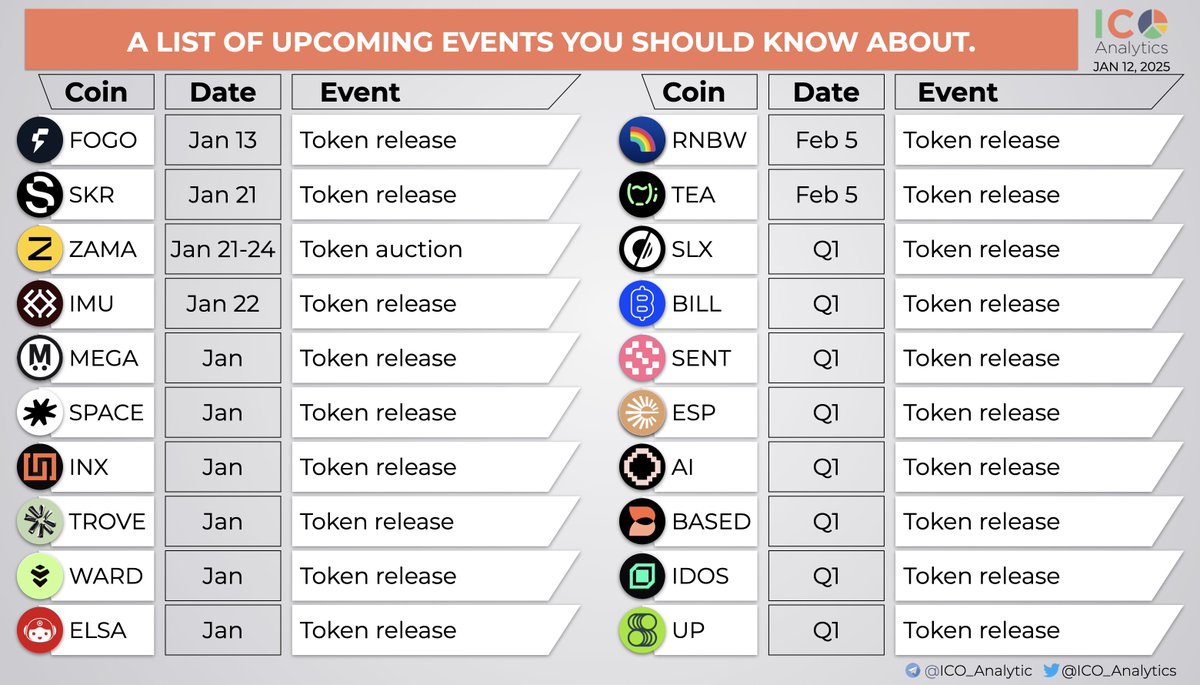Image resolution: width=1200 pixels, height=685 pixels.
Task: Select the BILL blue coin icon
Action: click(643, 304)
